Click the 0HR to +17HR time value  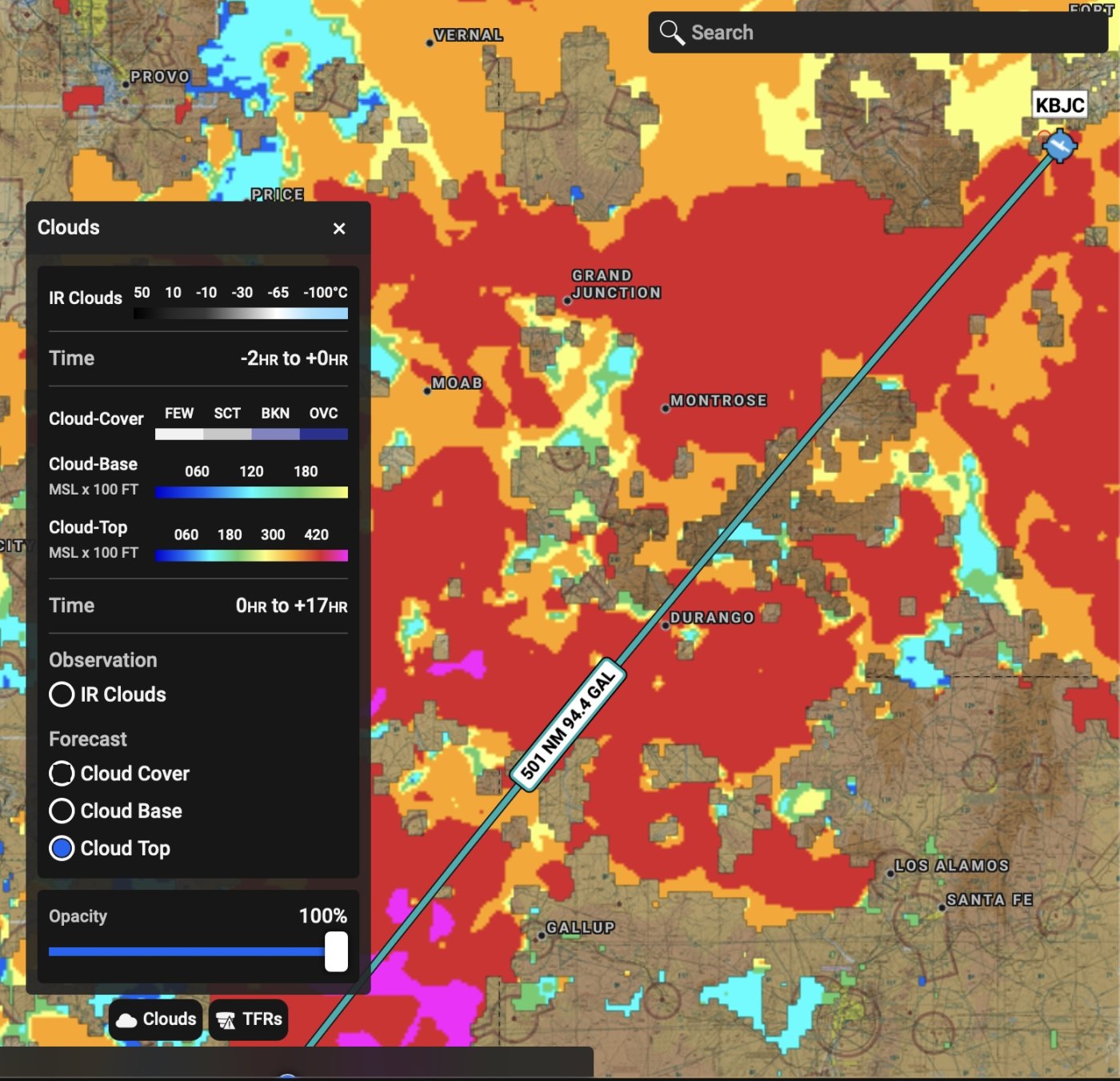click(x=292, y=606)
